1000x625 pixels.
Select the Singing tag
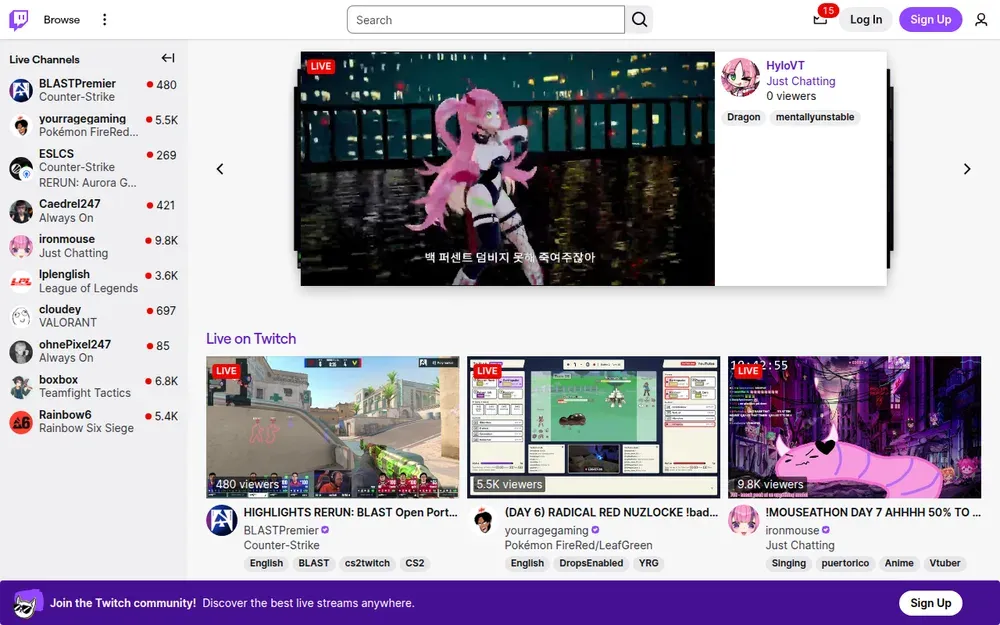pyautogui.click(x=788, y=563)
